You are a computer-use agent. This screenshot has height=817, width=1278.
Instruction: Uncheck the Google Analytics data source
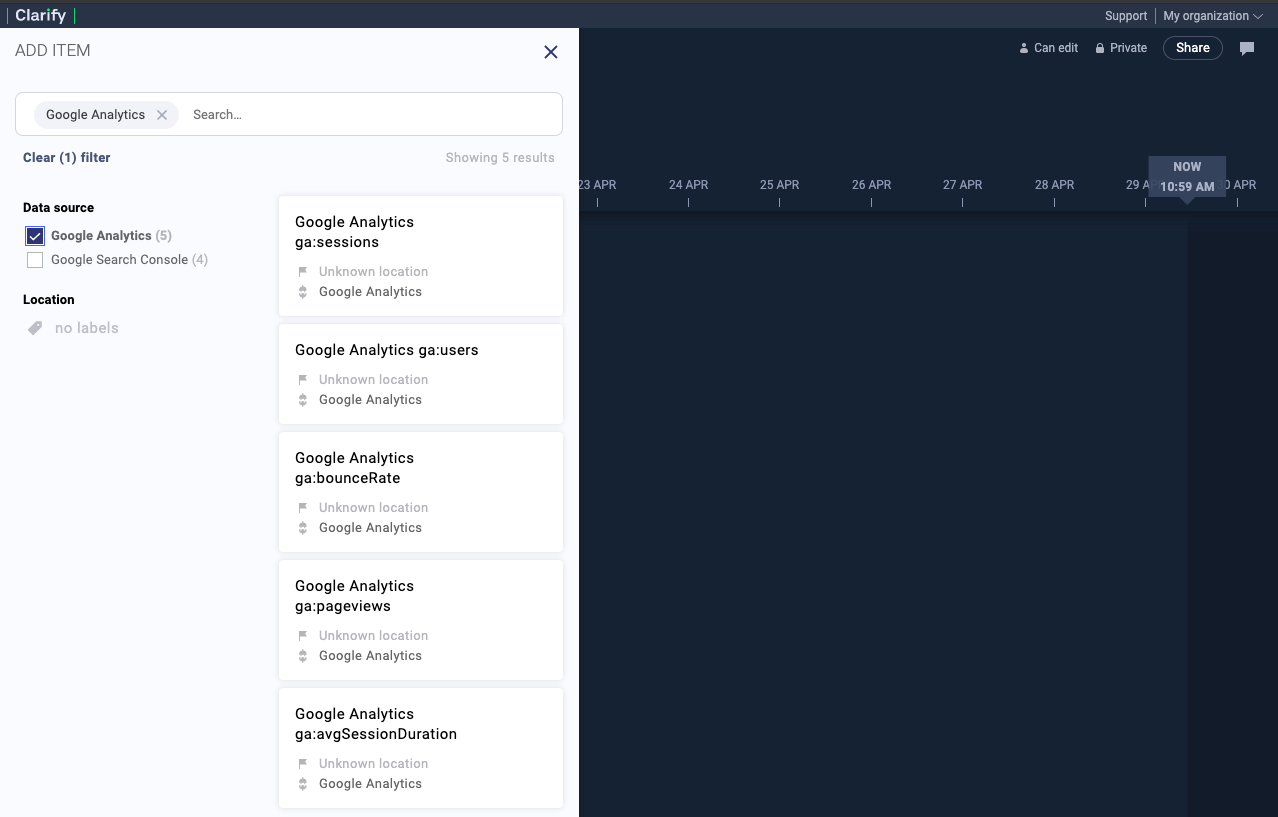tap(35, 236)
